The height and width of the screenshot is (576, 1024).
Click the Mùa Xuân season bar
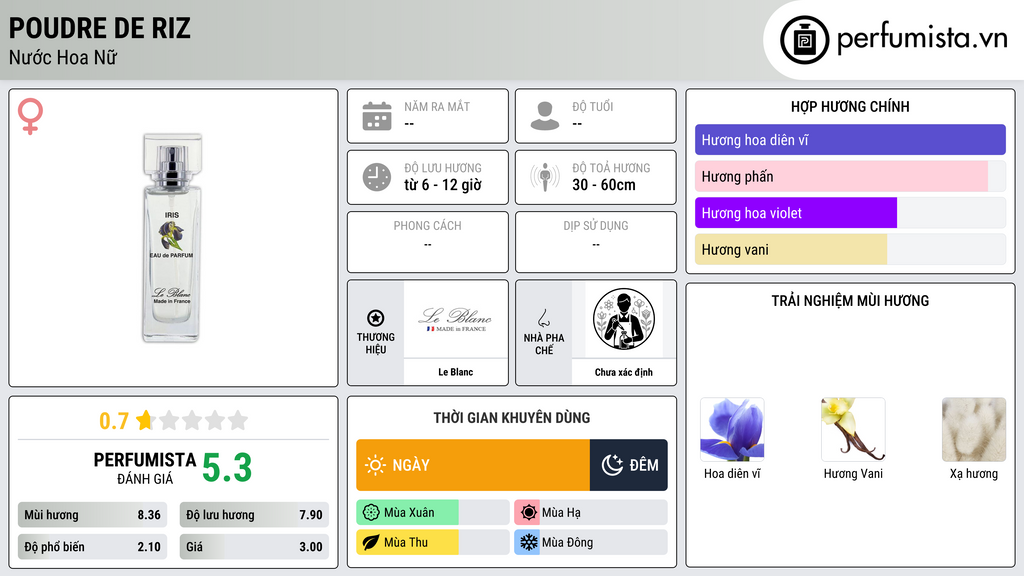pyautogui.click(x=432, y=513)
